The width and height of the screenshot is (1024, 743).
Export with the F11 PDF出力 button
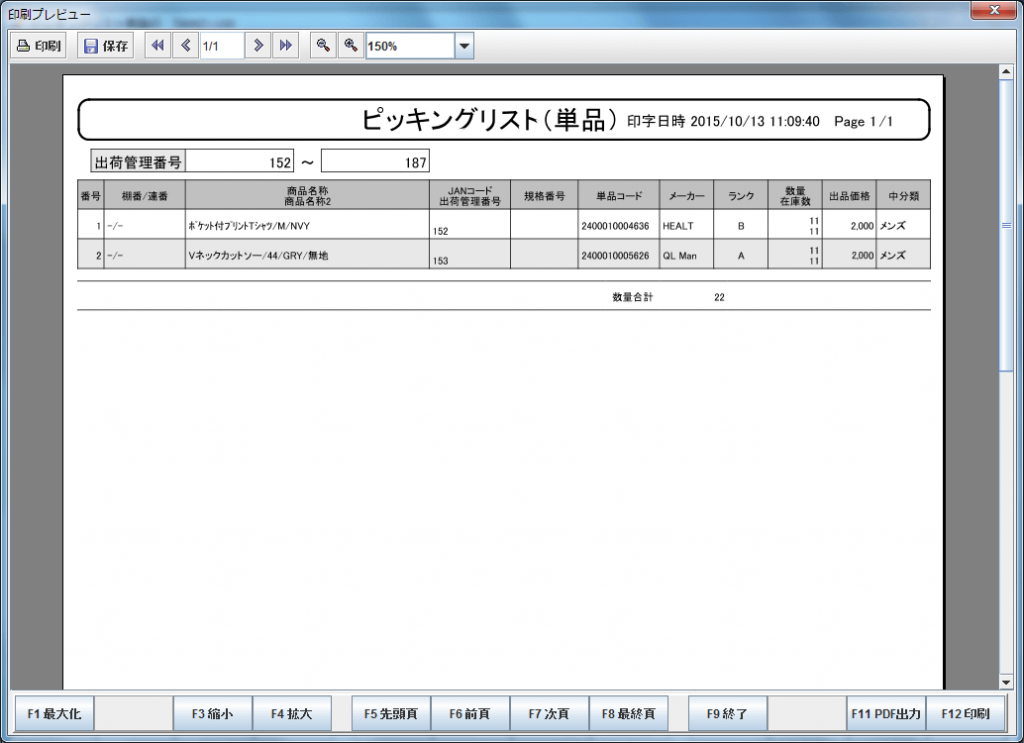pyautogui.click(x=885, y=714)
